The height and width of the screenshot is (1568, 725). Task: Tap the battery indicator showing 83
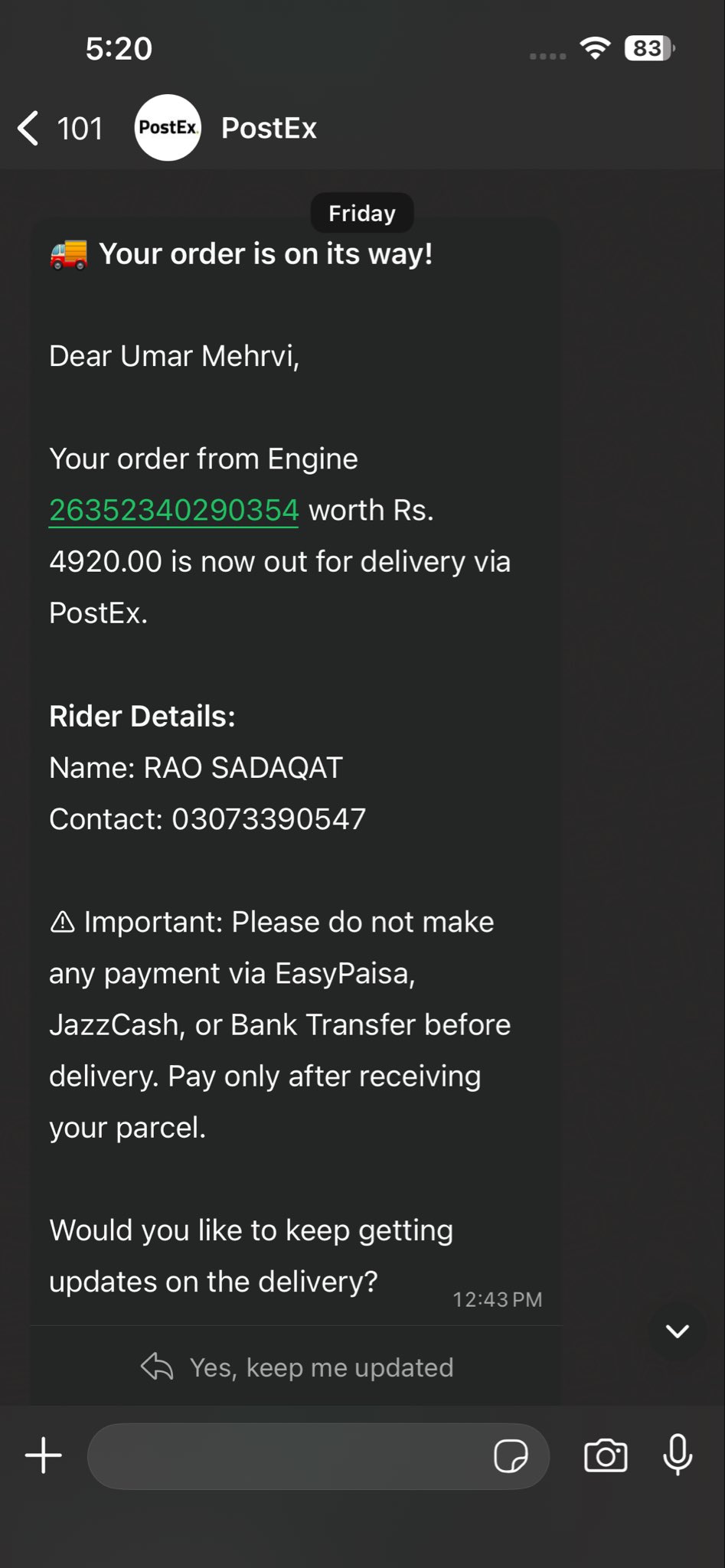649,48
